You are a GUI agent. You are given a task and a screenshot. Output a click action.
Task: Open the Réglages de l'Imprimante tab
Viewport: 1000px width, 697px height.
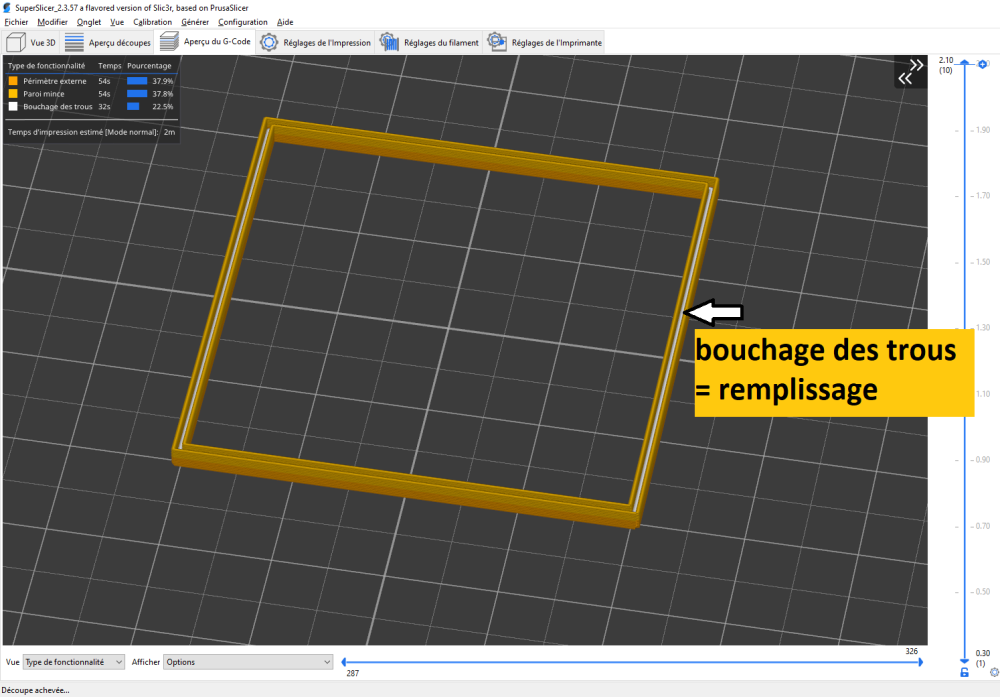click(545, 42)
